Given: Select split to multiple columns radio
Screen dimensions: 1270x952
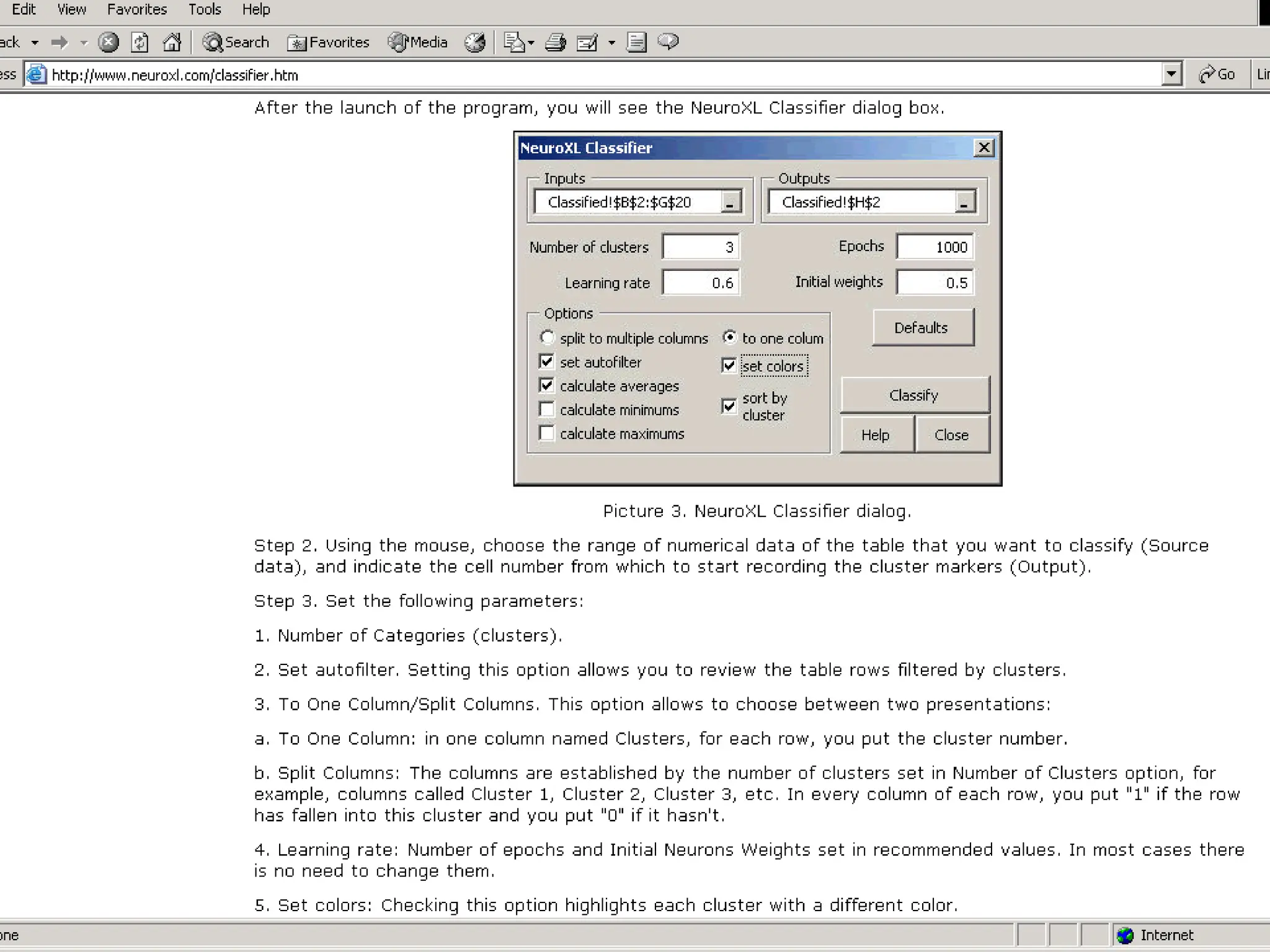Looking at the screenshot, I should pyautogui.click(x=546, y=338).
